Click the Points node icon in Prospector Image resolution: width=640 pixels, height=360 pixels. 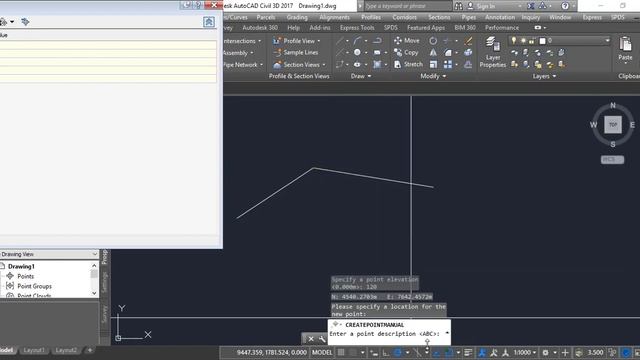click(x=10, y=276)
